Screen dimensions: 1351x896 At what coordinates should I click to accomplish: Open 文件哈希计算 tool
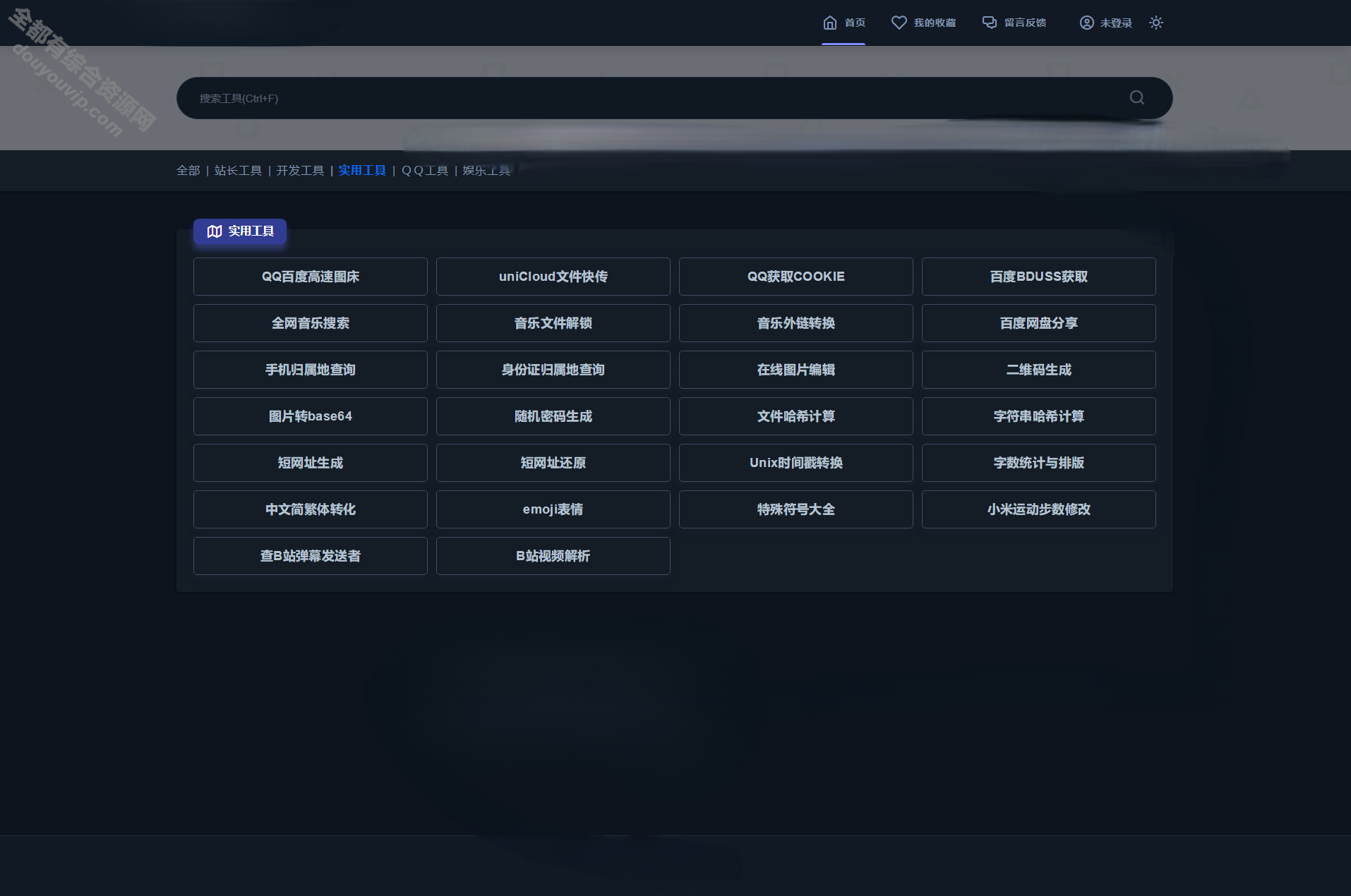[796, 416]
